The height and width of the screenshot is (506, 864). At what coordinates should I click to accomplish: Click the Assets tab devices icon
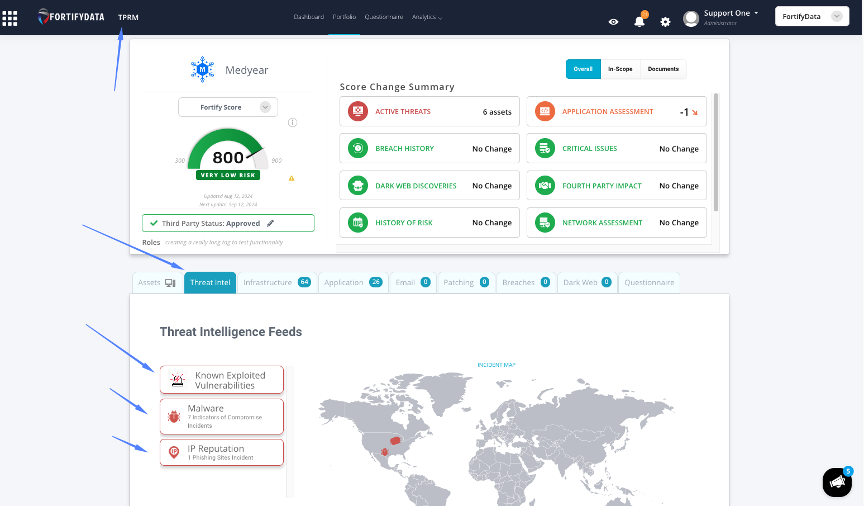click(x=170, y=283)
